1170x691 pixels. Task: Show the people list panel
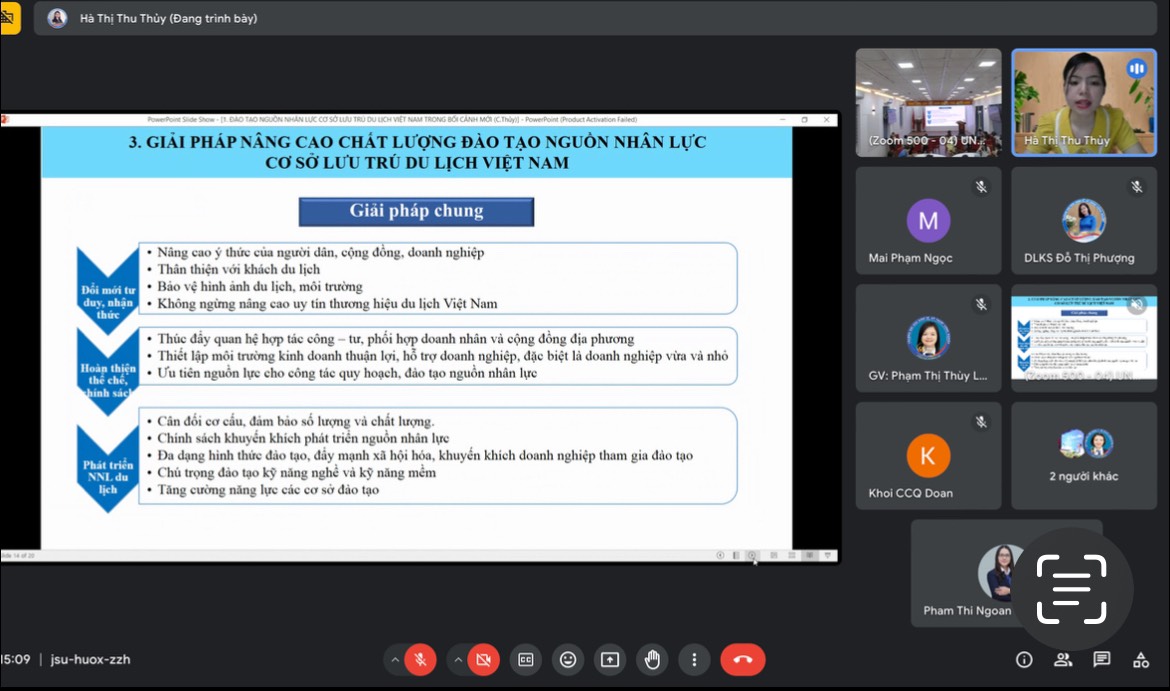click(1063, 660)
